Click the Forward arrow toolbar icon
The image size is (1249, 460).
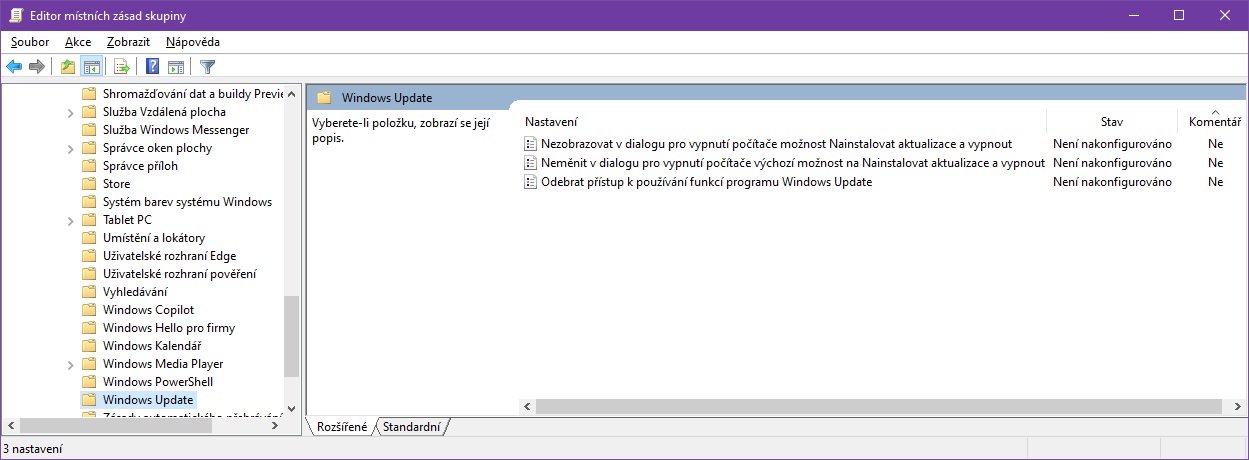(37, 67)
